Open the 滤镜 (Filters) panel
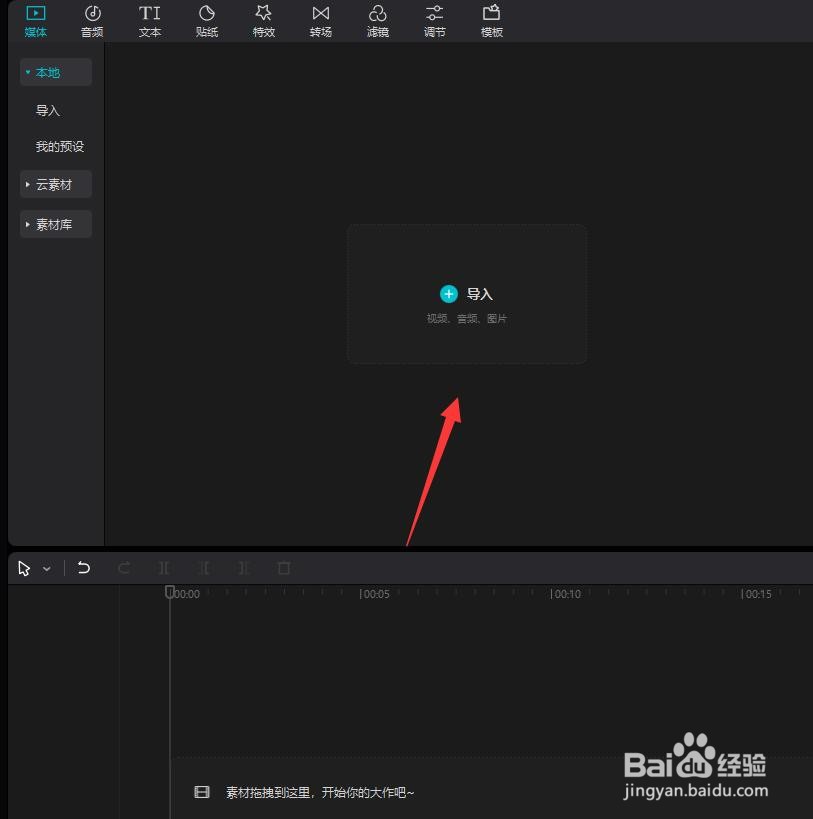Image resolution: width=813 pixels, height=819 pixels. pyautogui.click(x=377, y=20)
